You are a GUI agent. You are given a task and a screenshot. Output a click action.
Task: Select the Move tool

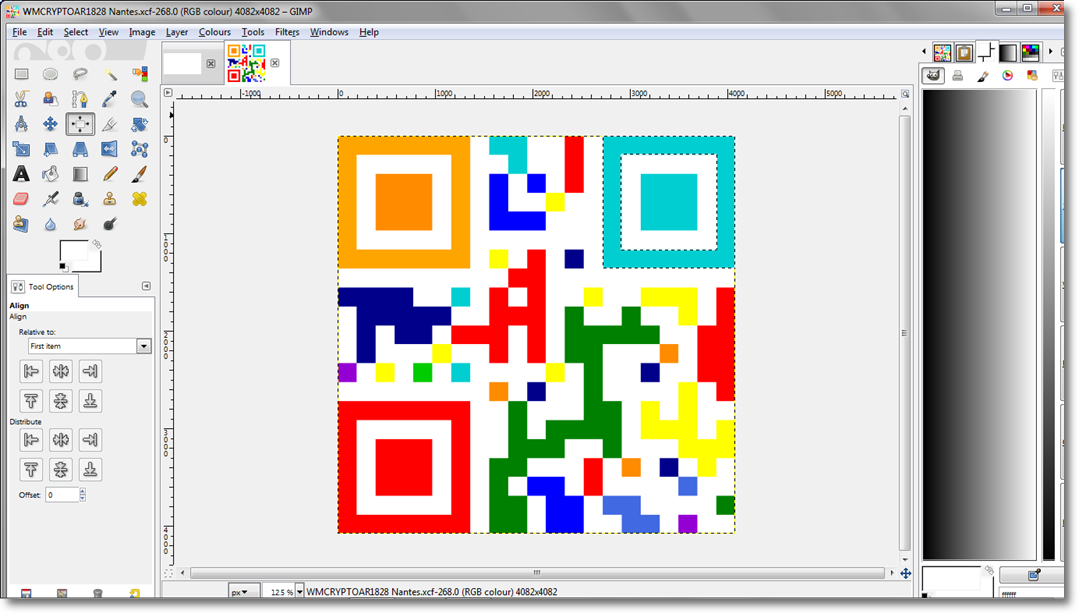pos(50,124)
